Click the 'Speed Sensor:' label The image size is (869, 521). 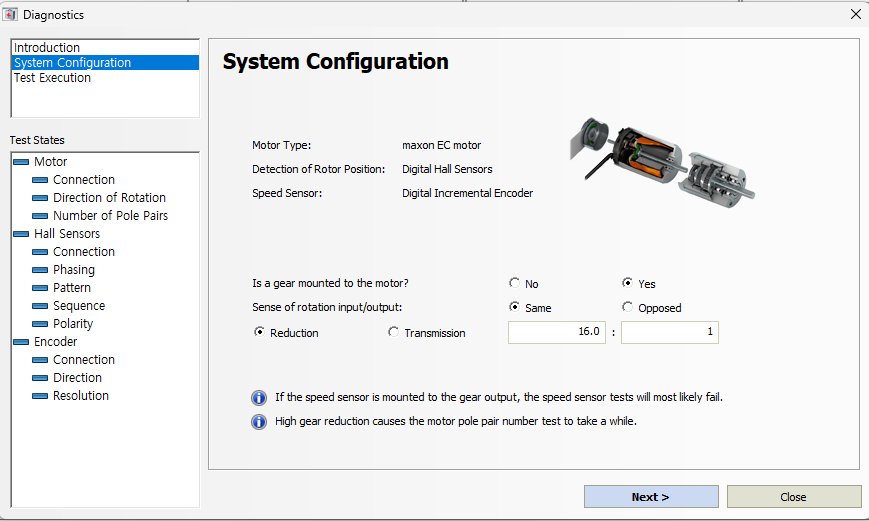(x=287, y=193)
